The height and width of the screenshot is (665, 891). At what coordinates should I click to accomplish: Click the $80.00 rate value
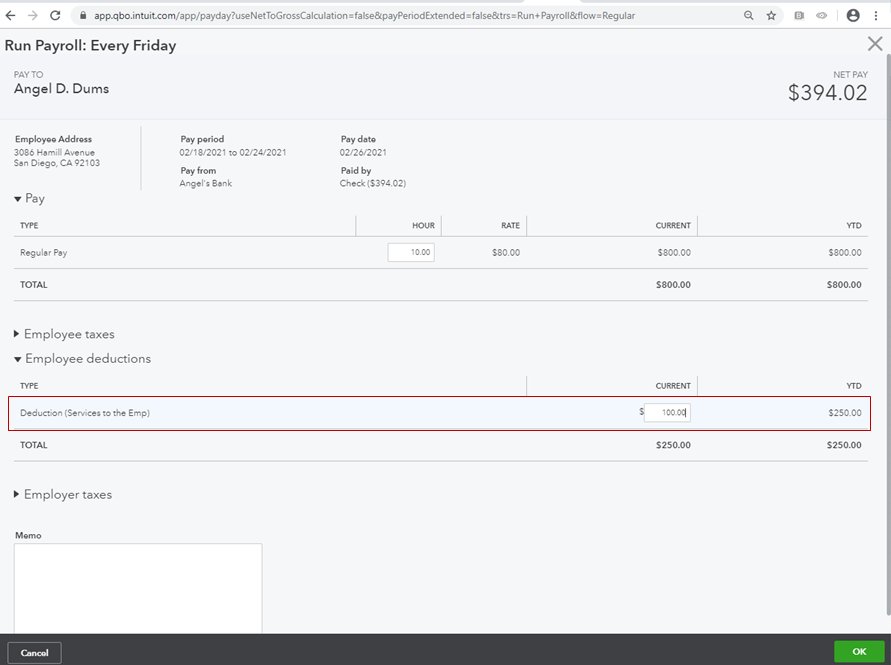tap(506, 252)
